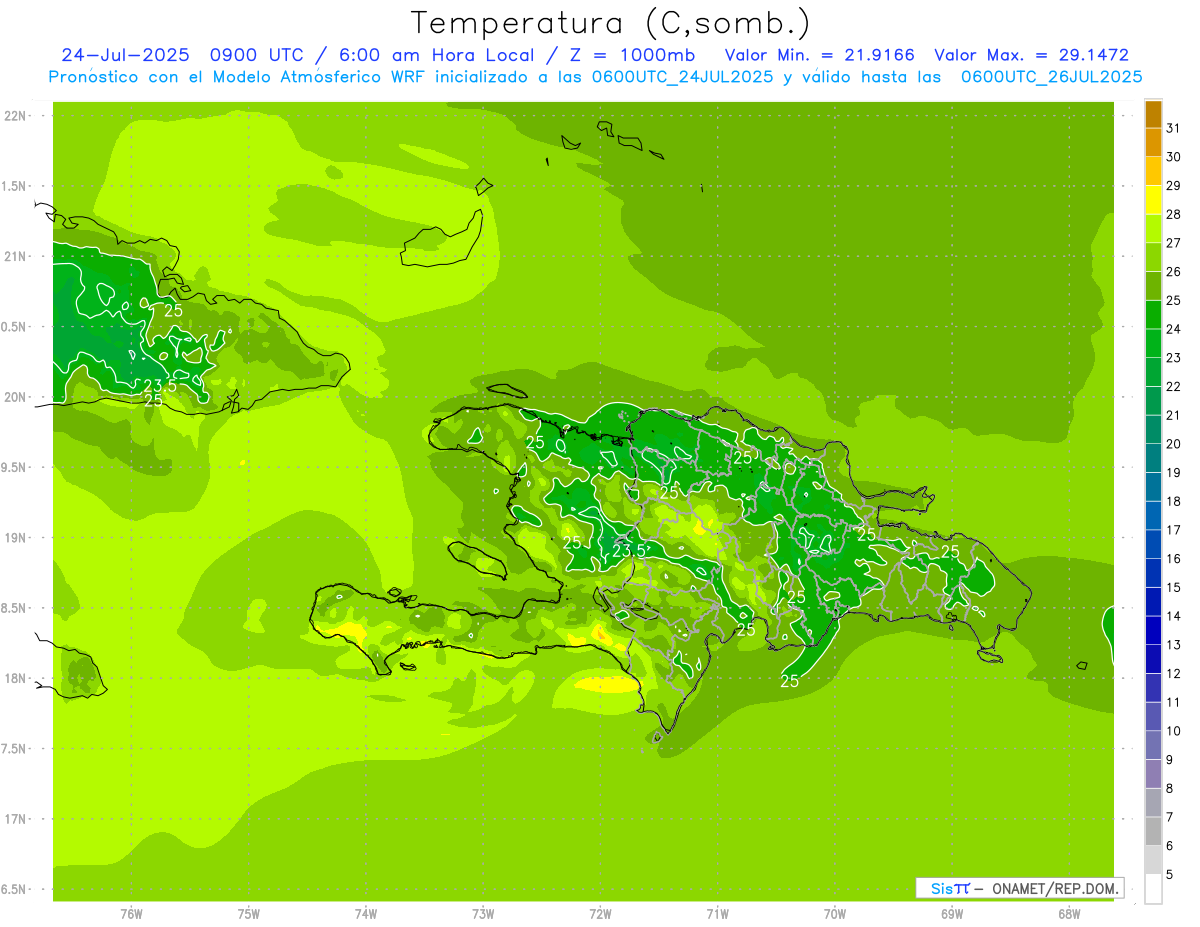
Task: Click 'Valor Max. = 29.1472' value
Action: tap(1031, 55)
